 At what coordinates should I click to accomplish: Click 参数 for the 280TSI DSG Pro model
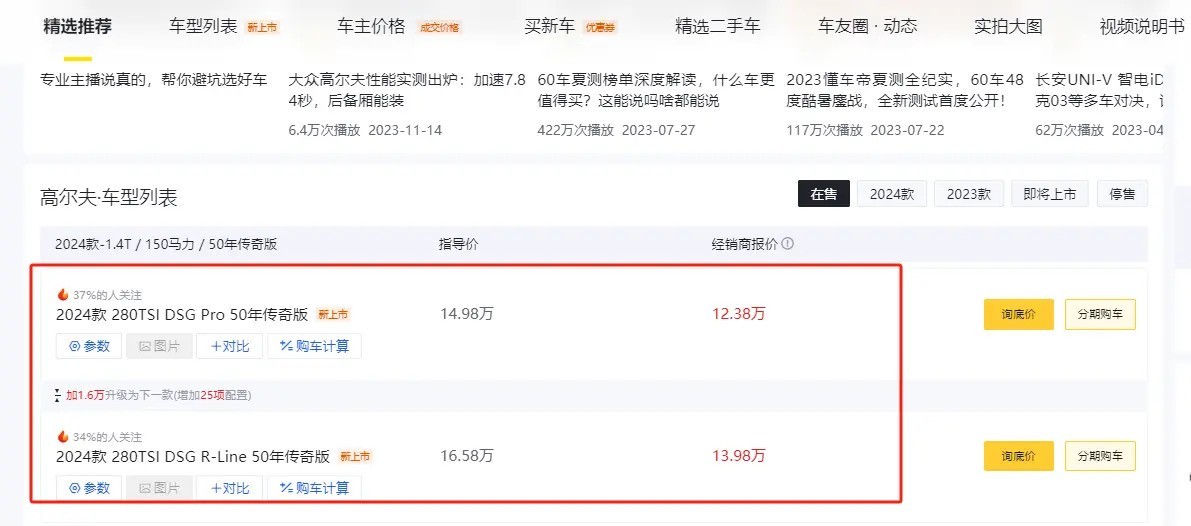pyautogui.click(x=89, y=346)
